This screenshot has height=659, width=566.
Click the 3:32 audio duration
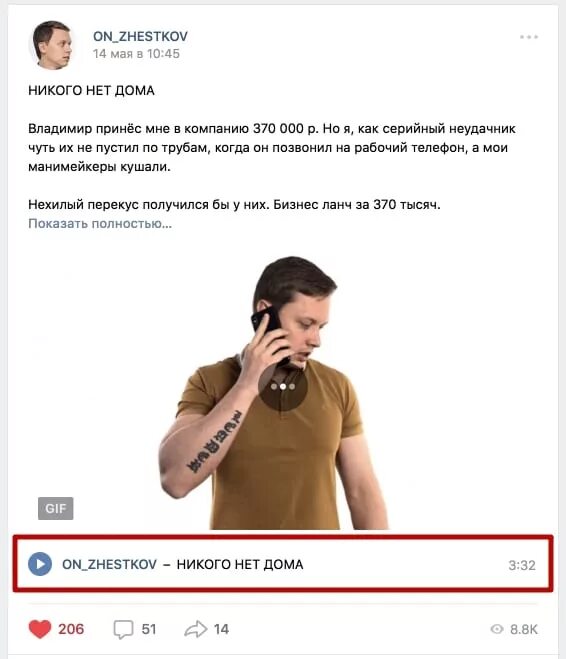(x=522, y=565)
